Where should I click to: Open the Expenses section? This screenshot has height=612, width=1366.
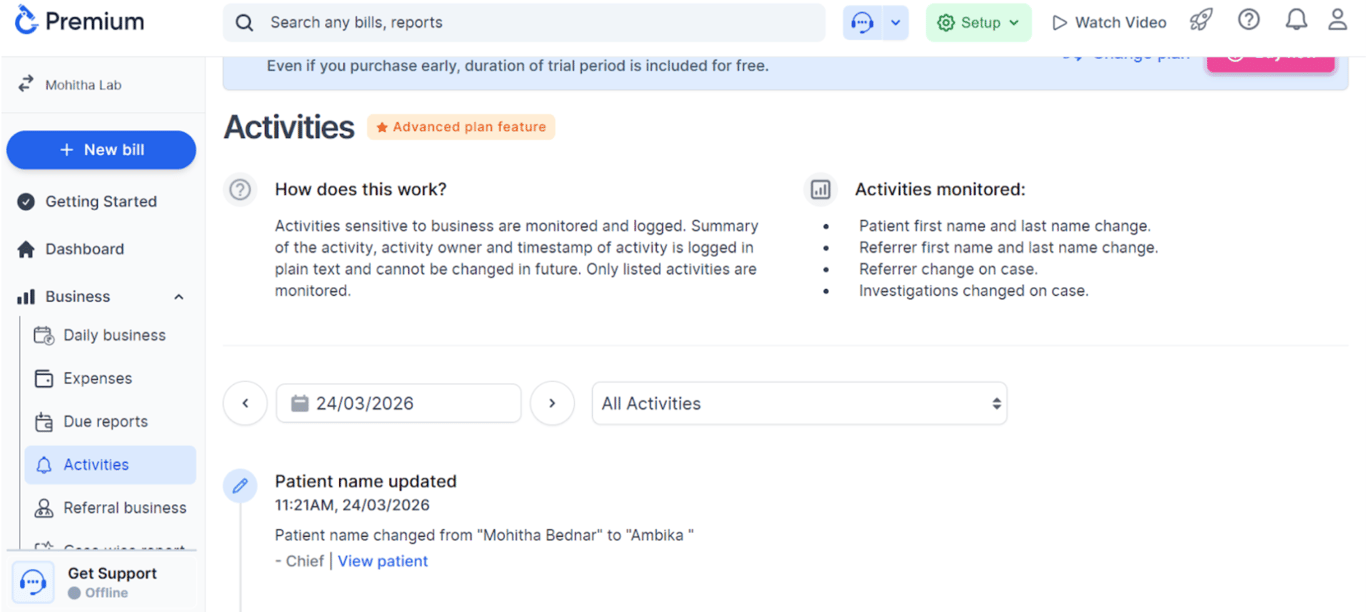point(97,378)
